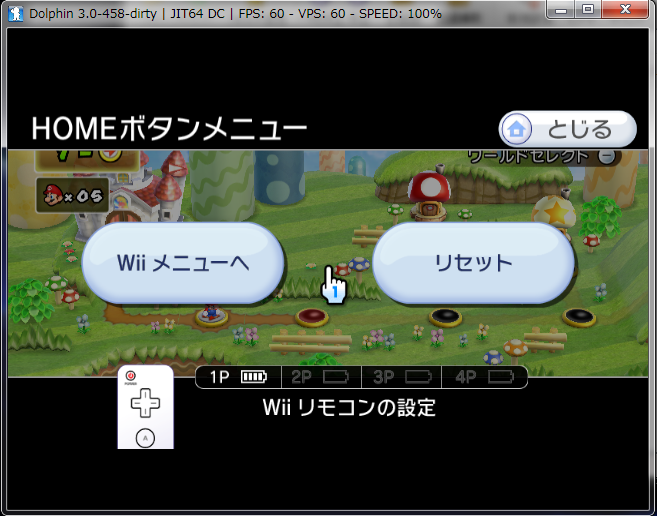This screenshot has height=516, width=657.
Task: Click the house icon in とじる button
Action: point(516,130)
